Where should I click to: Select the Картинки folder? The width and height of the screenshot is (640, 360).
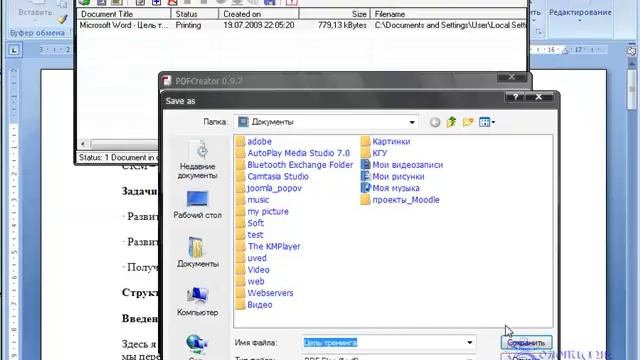pos(386,142)
